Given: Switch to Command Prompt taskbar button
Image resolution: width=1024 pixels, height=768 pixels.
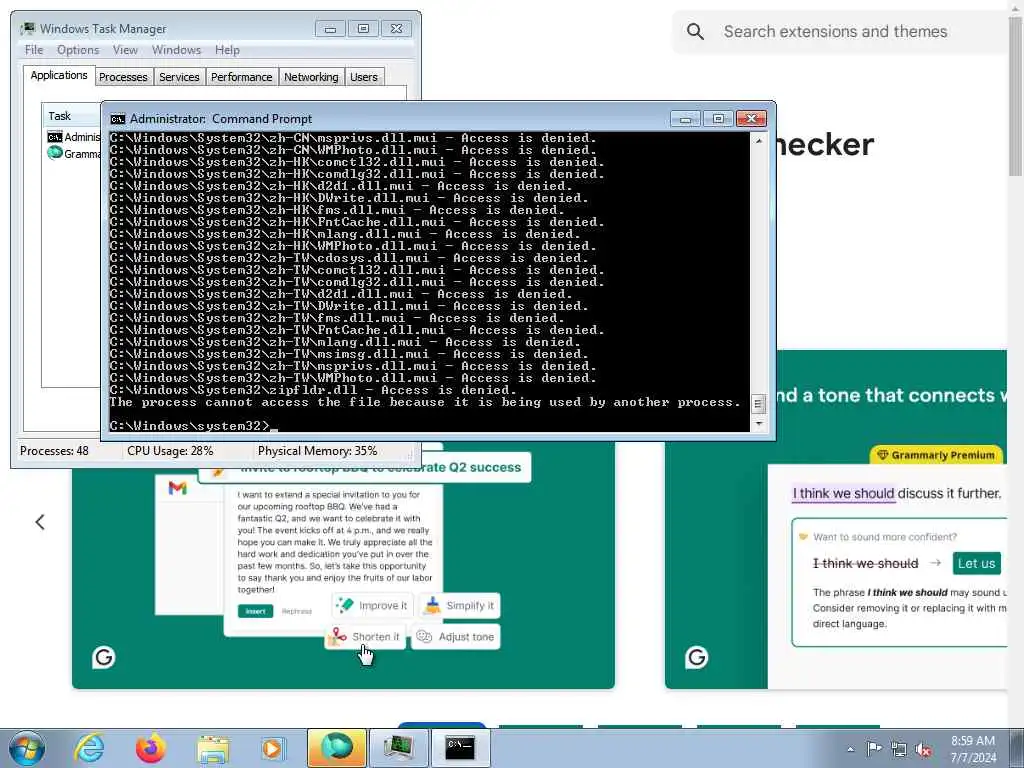Looking at the screenshot, I should [x=460, y=748].
